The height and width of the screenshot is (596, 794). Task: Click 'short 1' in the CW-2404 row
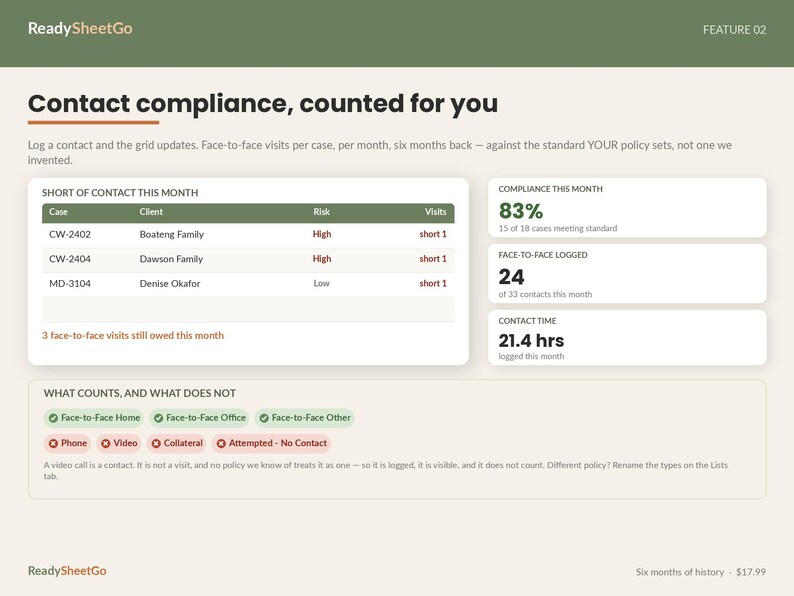433,259
